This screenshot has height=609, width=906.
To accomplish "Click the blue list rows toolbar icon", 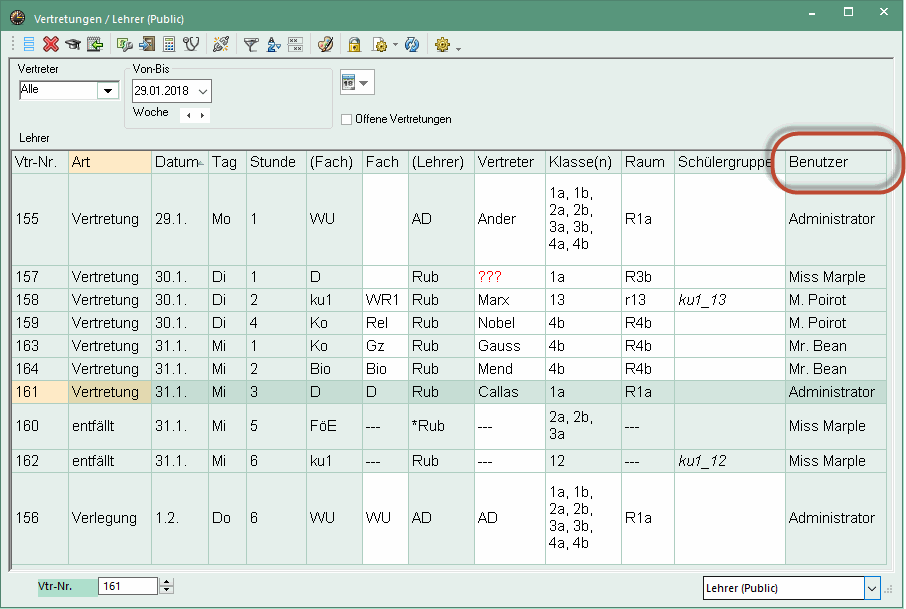I will [x=28, y=44].
